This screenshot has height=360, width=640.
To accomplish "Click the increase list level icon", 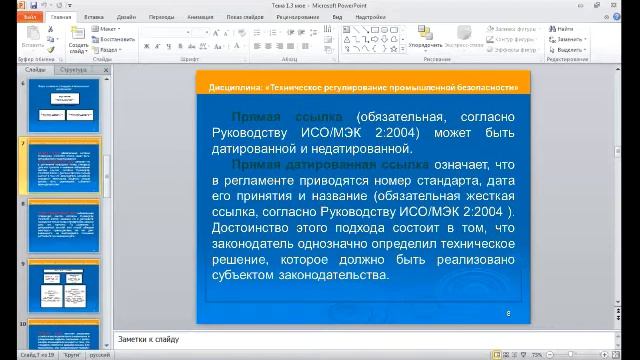I will pyautogui.click(x=301, y=33).
